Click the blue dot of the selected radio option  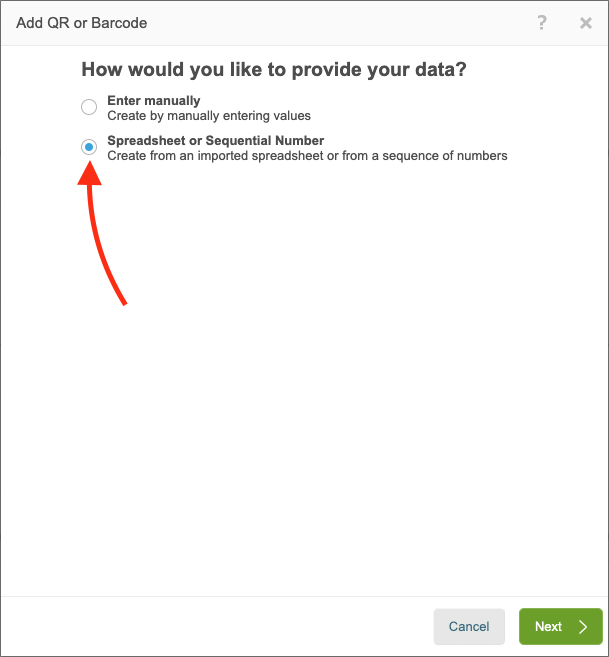click(89, 147)
